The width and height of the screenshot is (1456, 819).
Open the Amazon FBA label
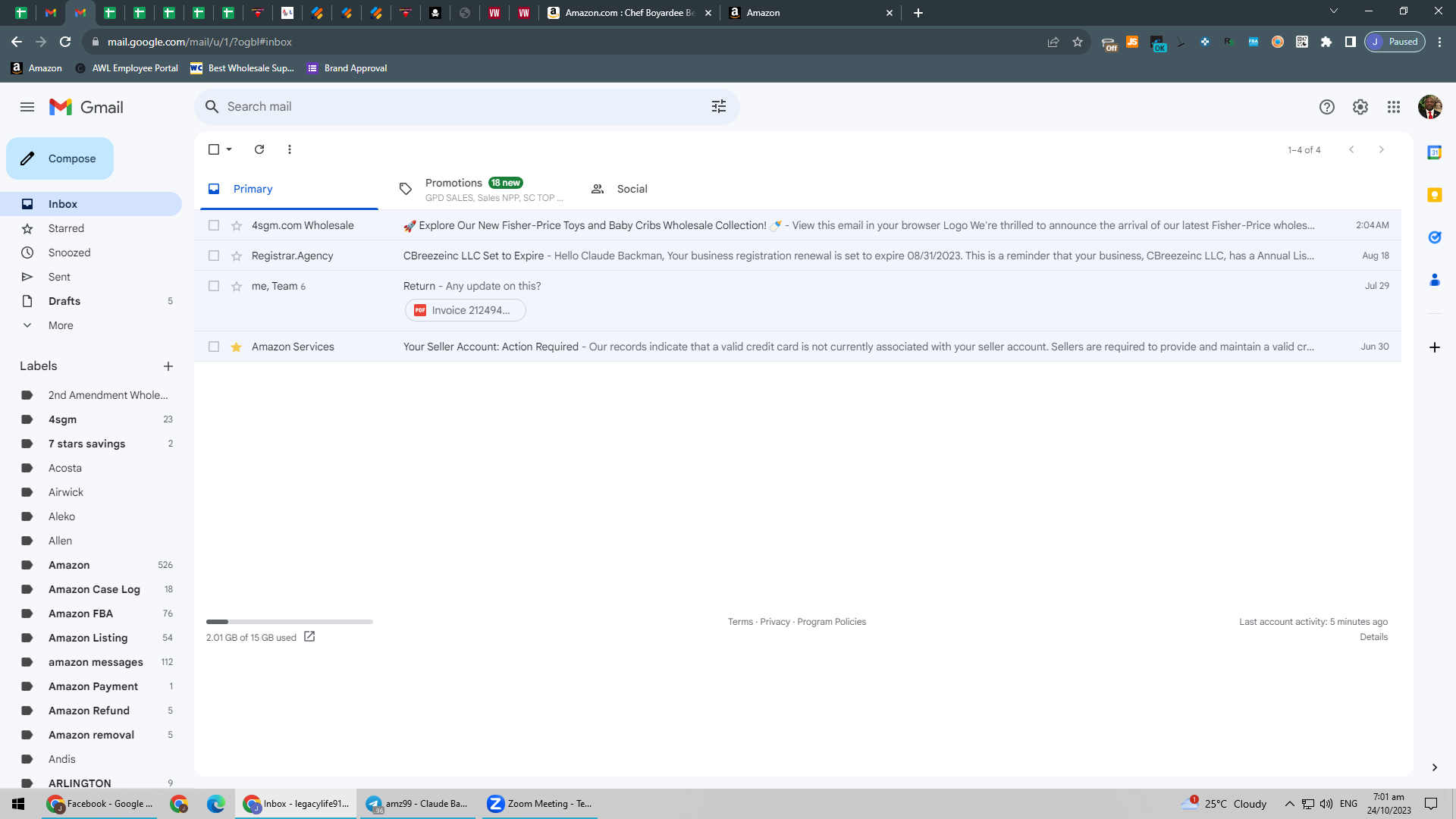[x=91, y=613]
